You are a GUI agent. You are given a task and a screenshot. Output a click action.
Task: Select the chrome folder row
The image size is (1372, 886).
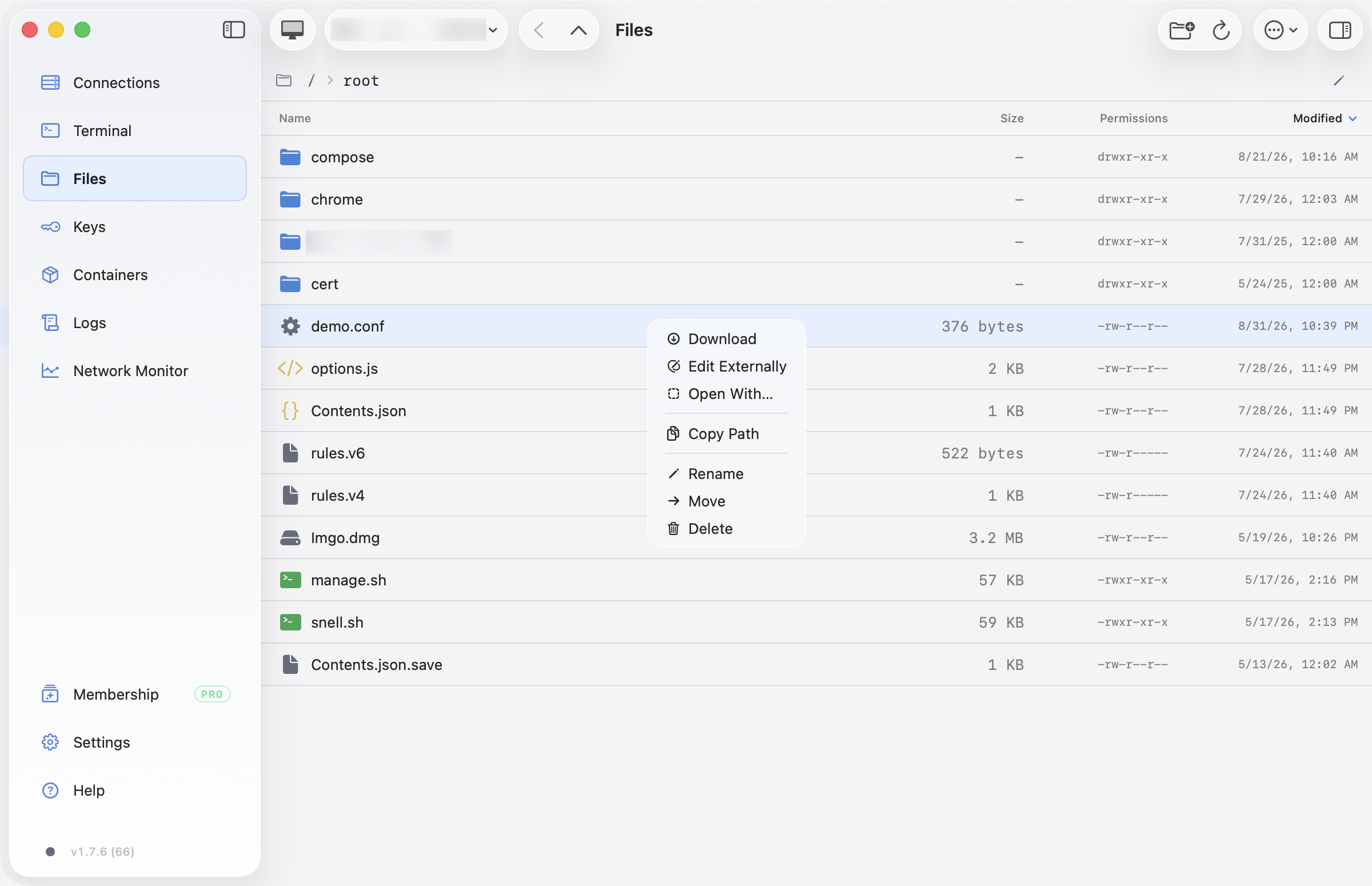coord(816,199)
